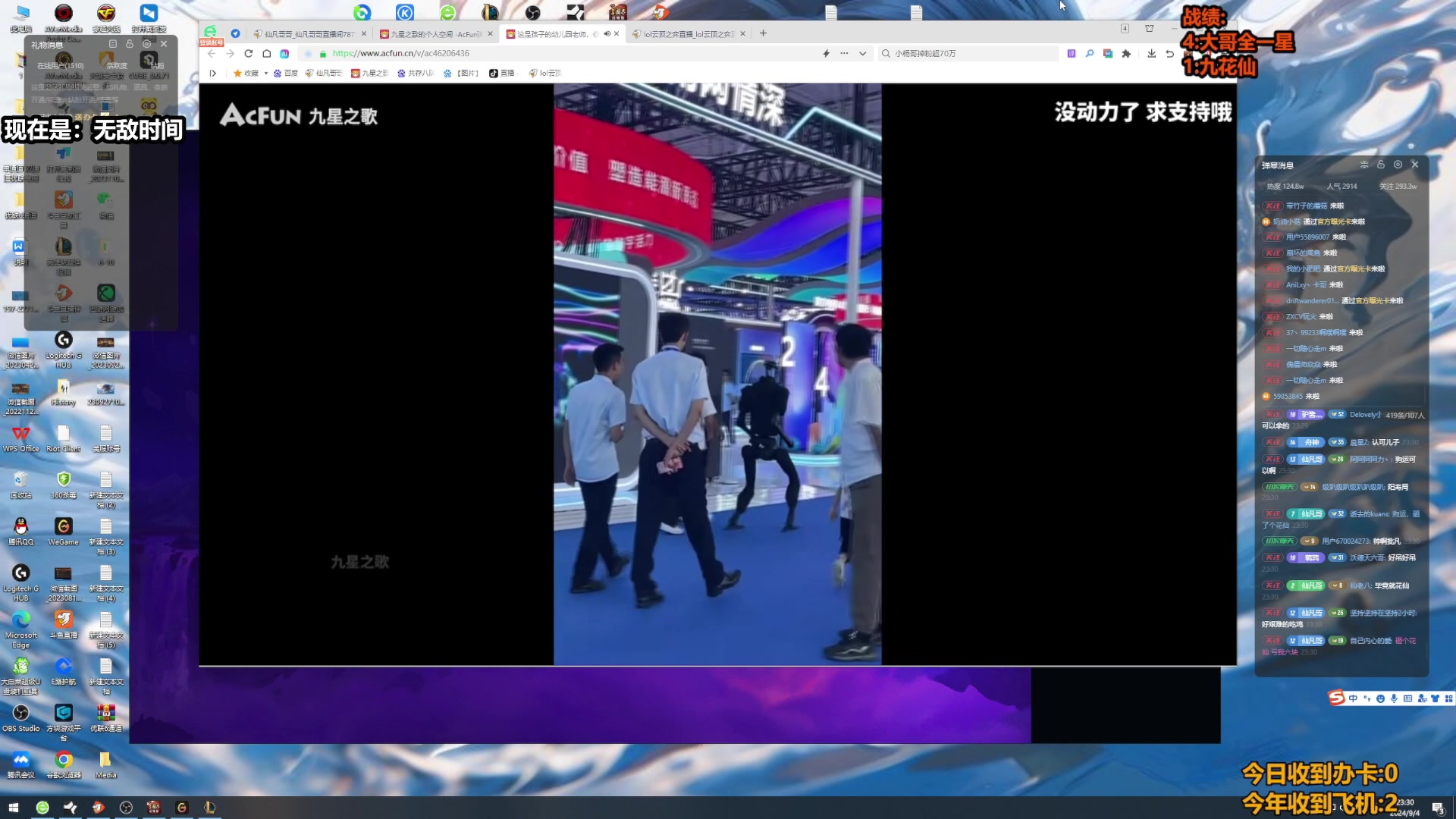Click the lock icon in 弹幕消息 panel
The width and height of the screenshot is (1456, 819).
(x=1381, y=165)
